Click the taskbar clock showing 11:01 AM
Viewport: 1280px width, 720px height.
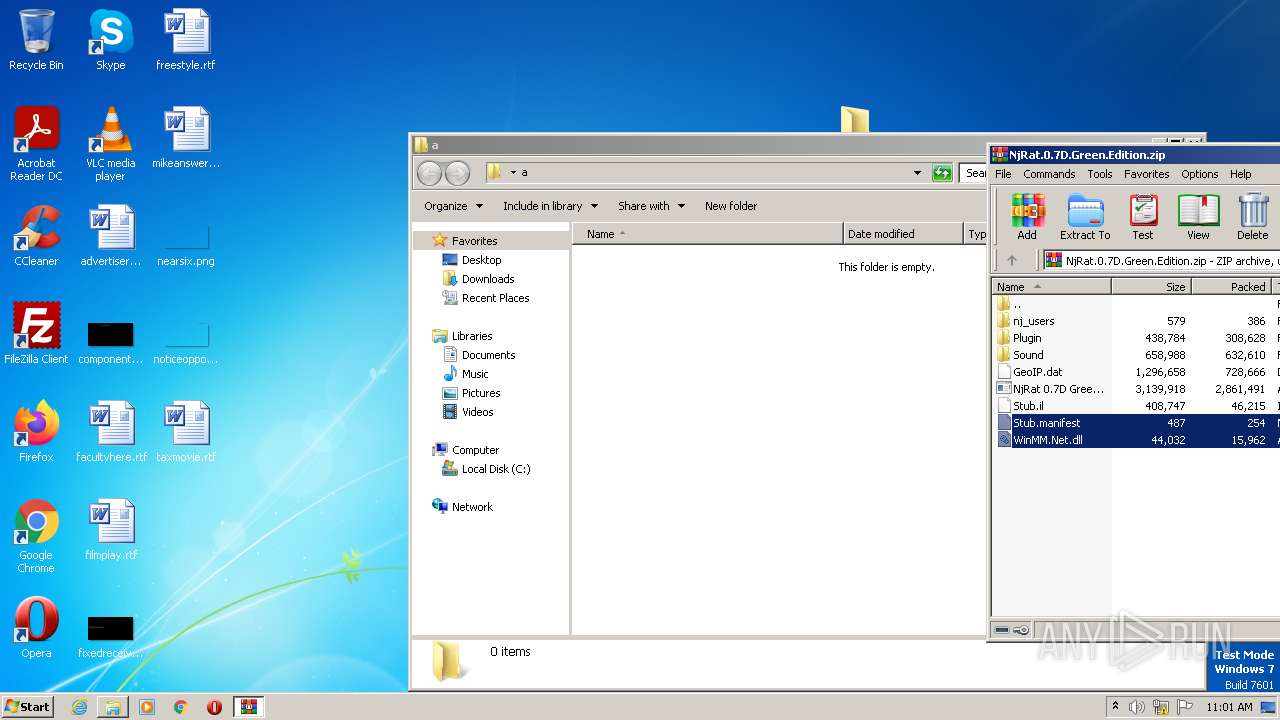(1229, 707)
